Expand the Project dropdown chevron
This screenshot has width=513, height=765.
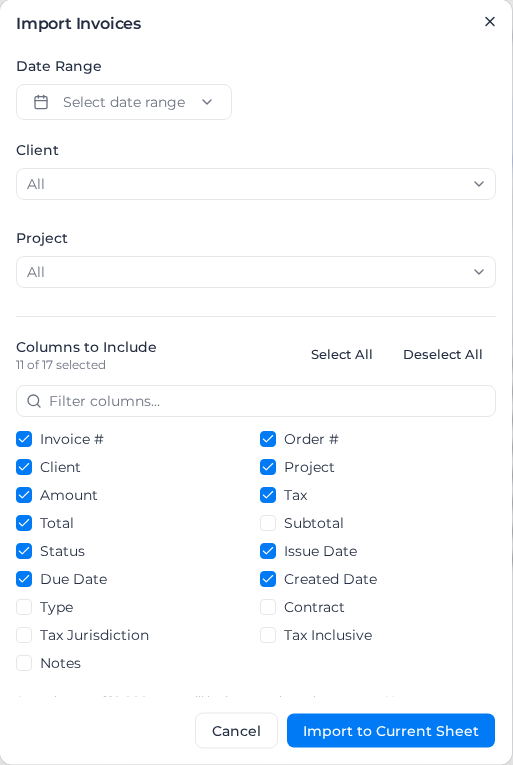[479, 272]
